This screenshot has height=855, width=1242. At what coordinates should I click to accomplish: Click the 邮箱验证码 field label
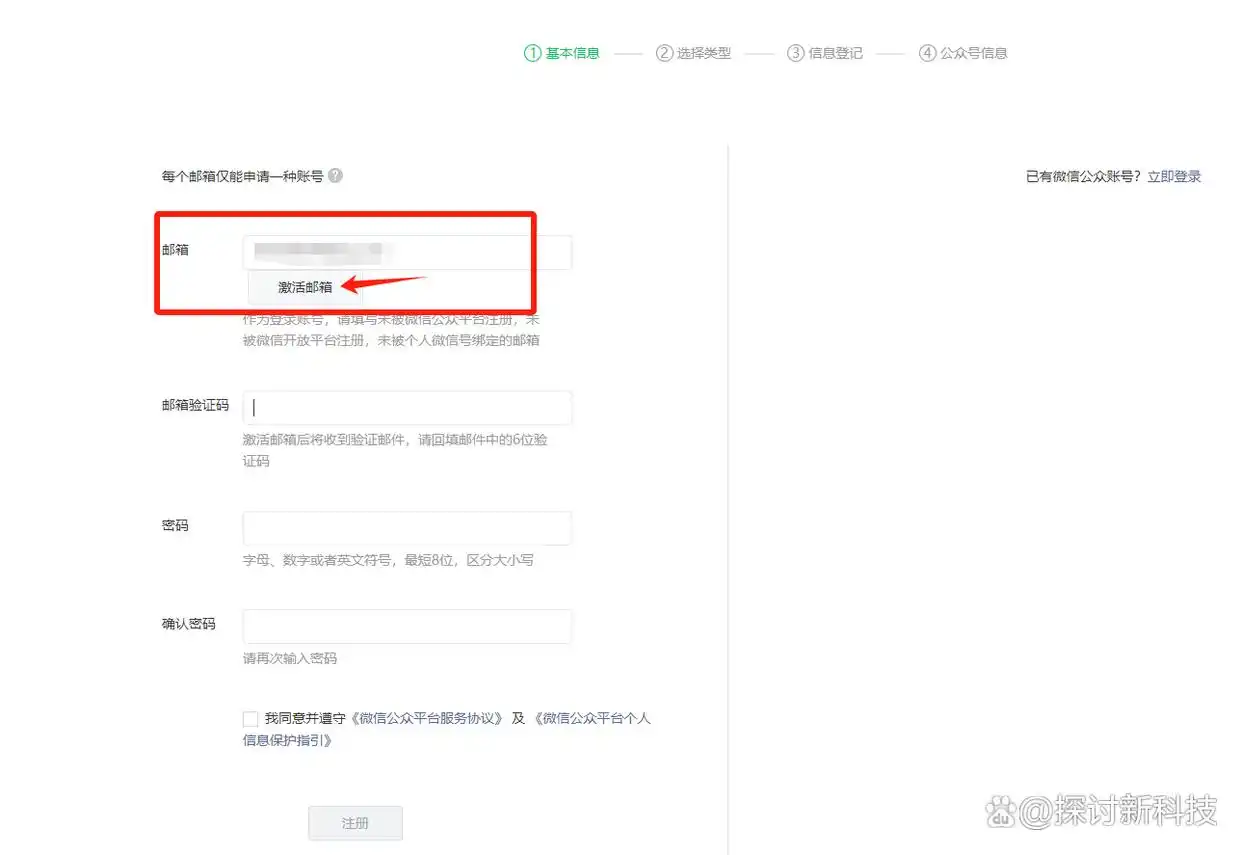point(195,406)
